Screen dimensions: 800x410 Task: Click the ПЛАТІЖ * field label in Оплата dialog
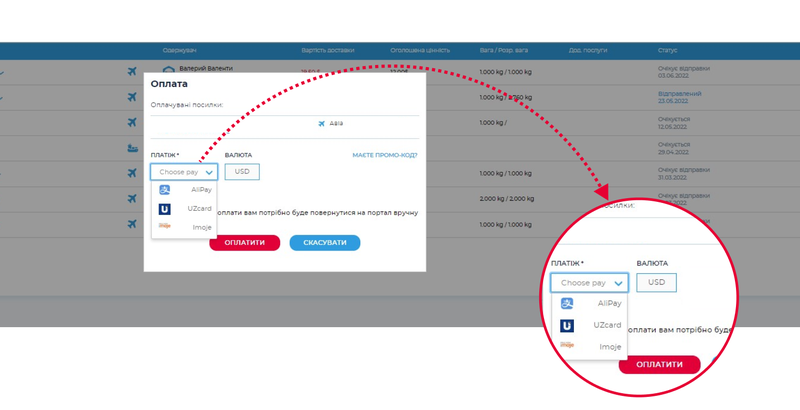[x=165, y=155]
